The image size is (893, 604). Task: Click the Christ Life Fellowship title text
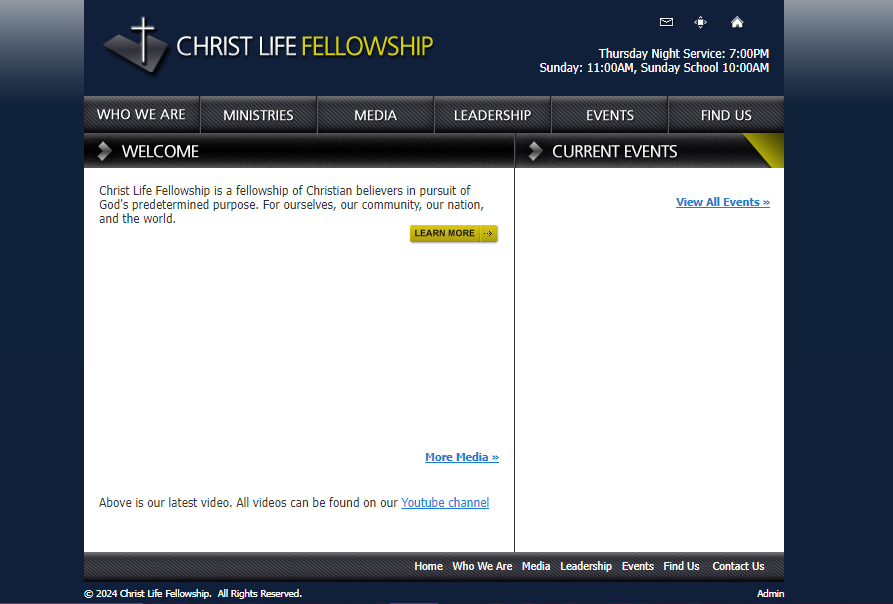[304, 46]
